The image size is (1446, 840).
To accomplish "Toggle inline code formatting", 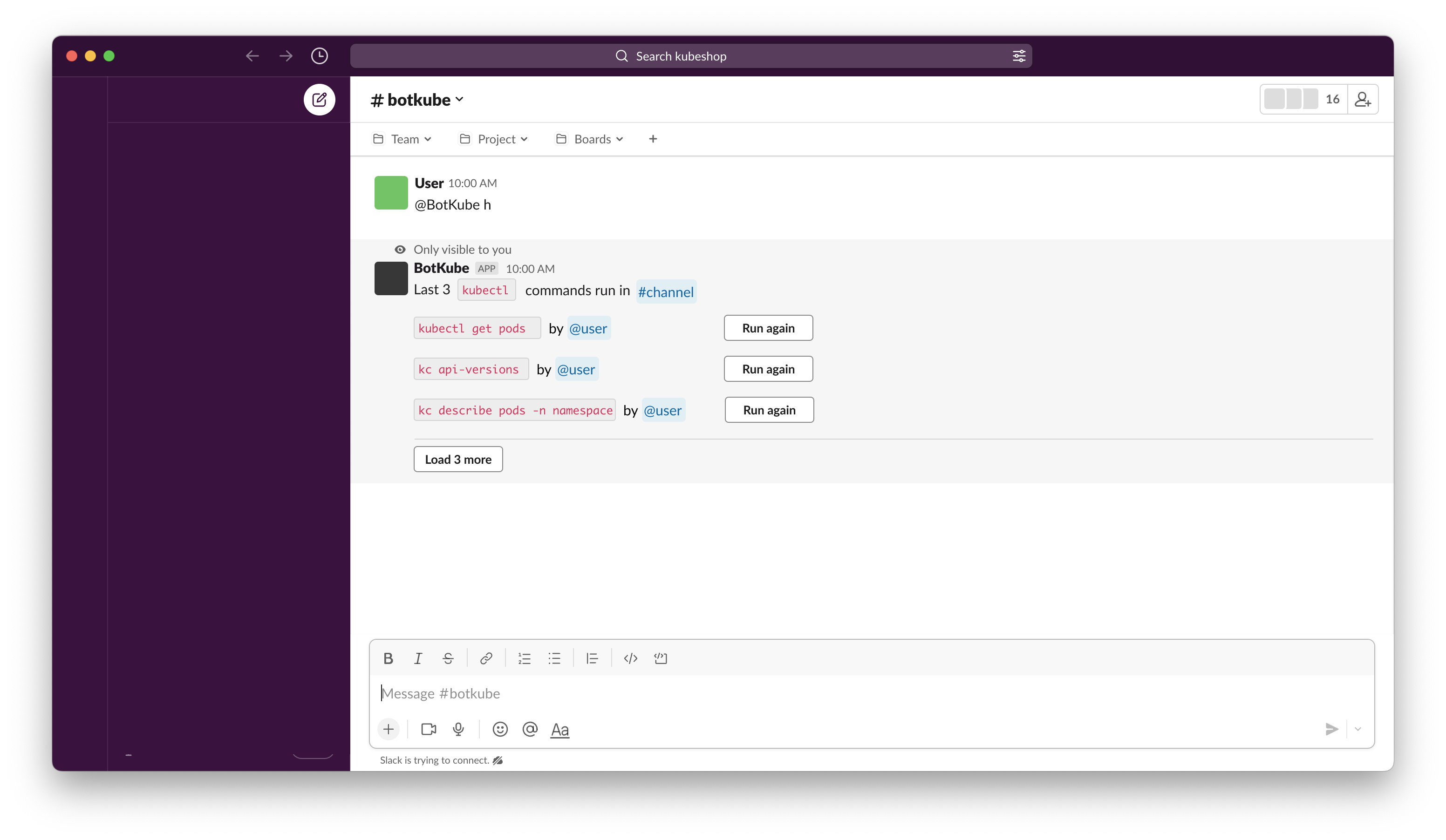I will pos(631,658).
